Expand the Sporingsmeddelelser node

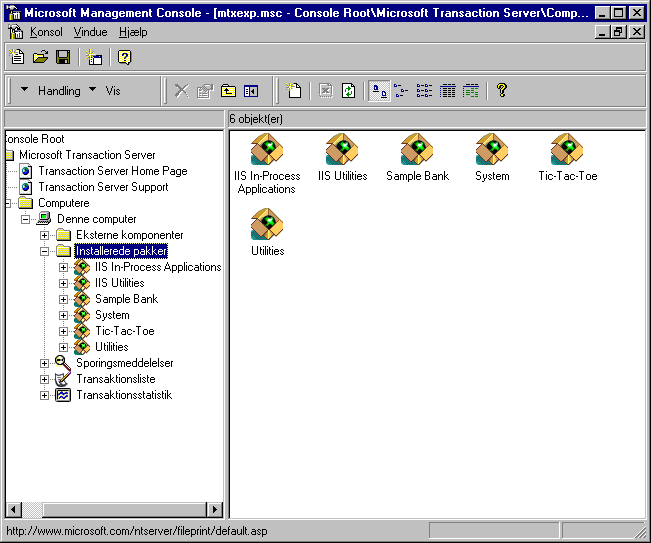tap(44, 363)
